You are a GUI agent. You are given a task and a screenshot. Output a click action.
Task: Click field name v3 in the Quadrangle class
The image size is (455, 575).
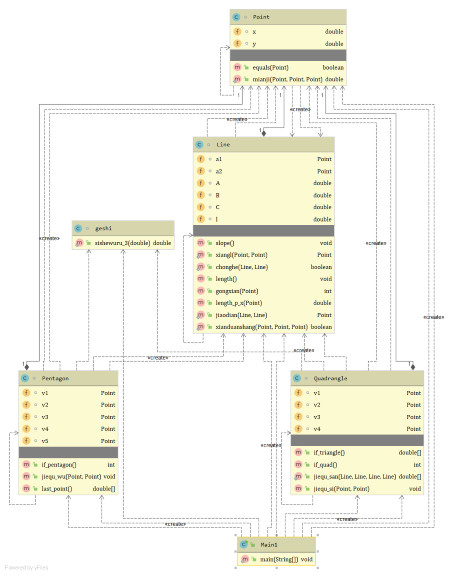[317, 417]
